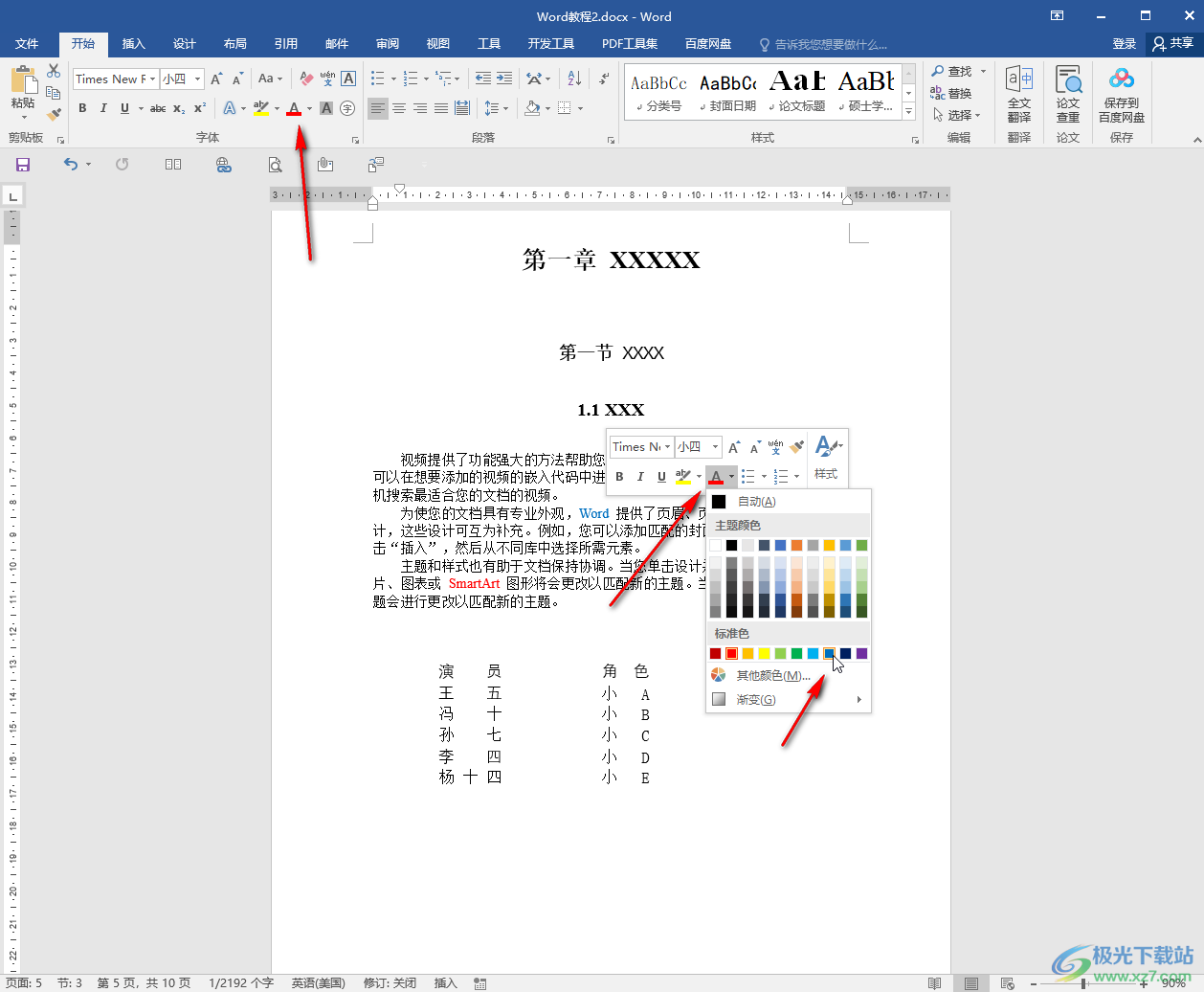Click the Undo arrow icon
This screenshot has height=992, width=1204.
tap(70, 165)
